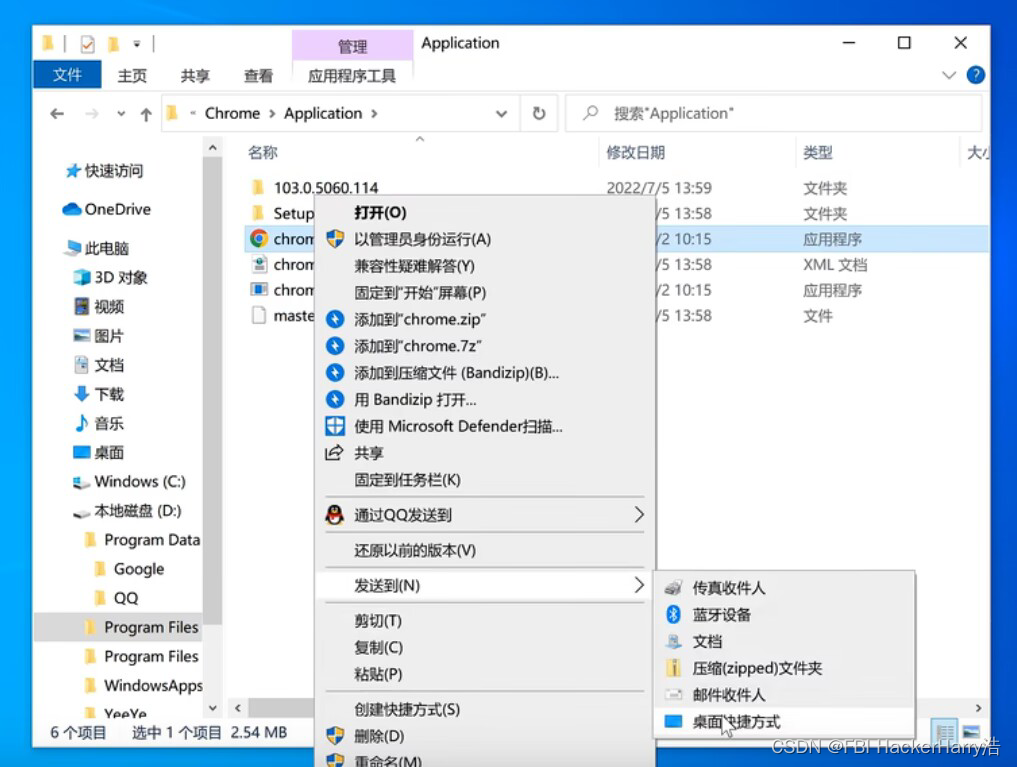Open 音乐 folder in sidebar
The height and width of the screenshot is (767, 1017).
coord(99,423)
